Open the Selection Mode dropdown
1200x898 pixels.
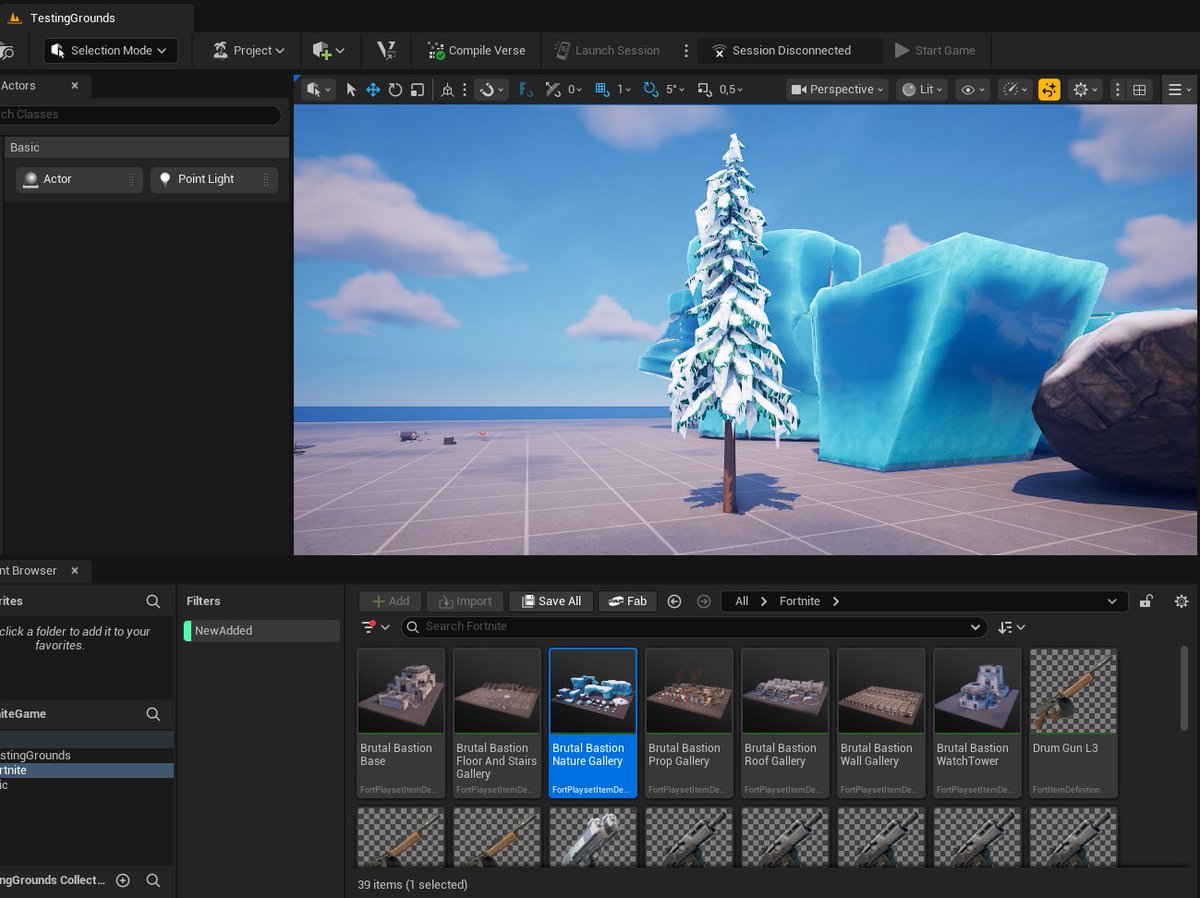[110, 50]
